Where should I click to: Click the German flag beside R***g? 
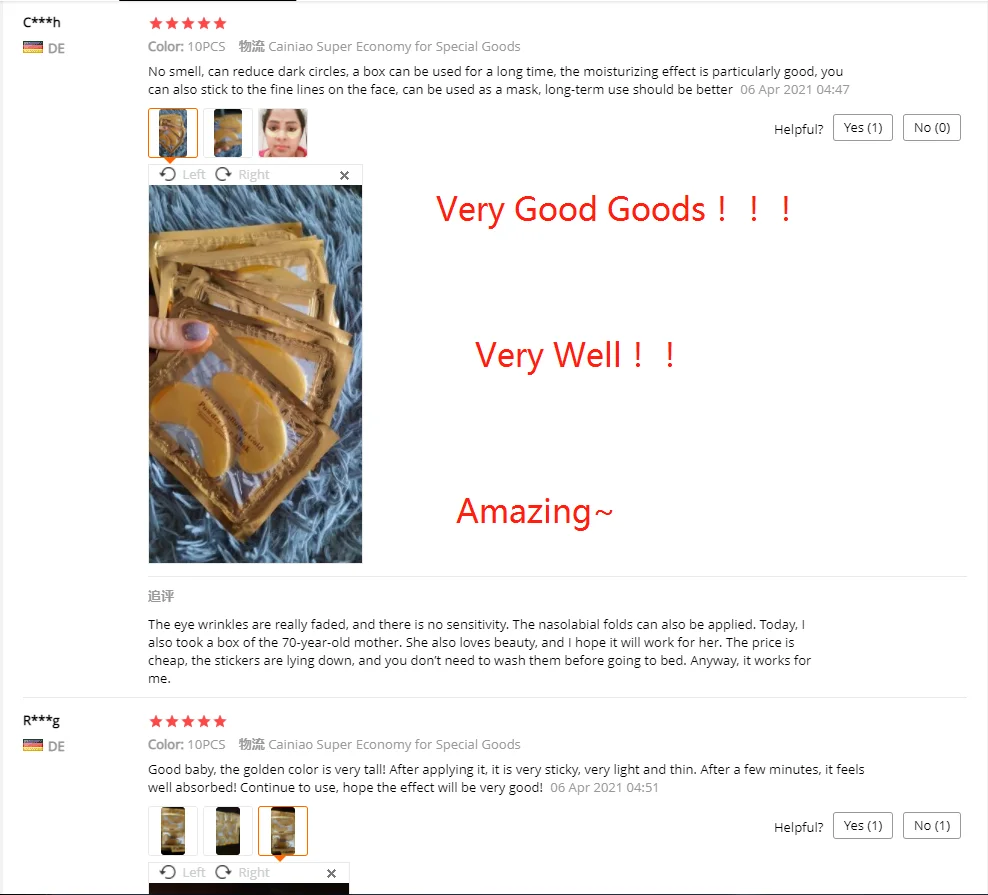tap(33, 746)
